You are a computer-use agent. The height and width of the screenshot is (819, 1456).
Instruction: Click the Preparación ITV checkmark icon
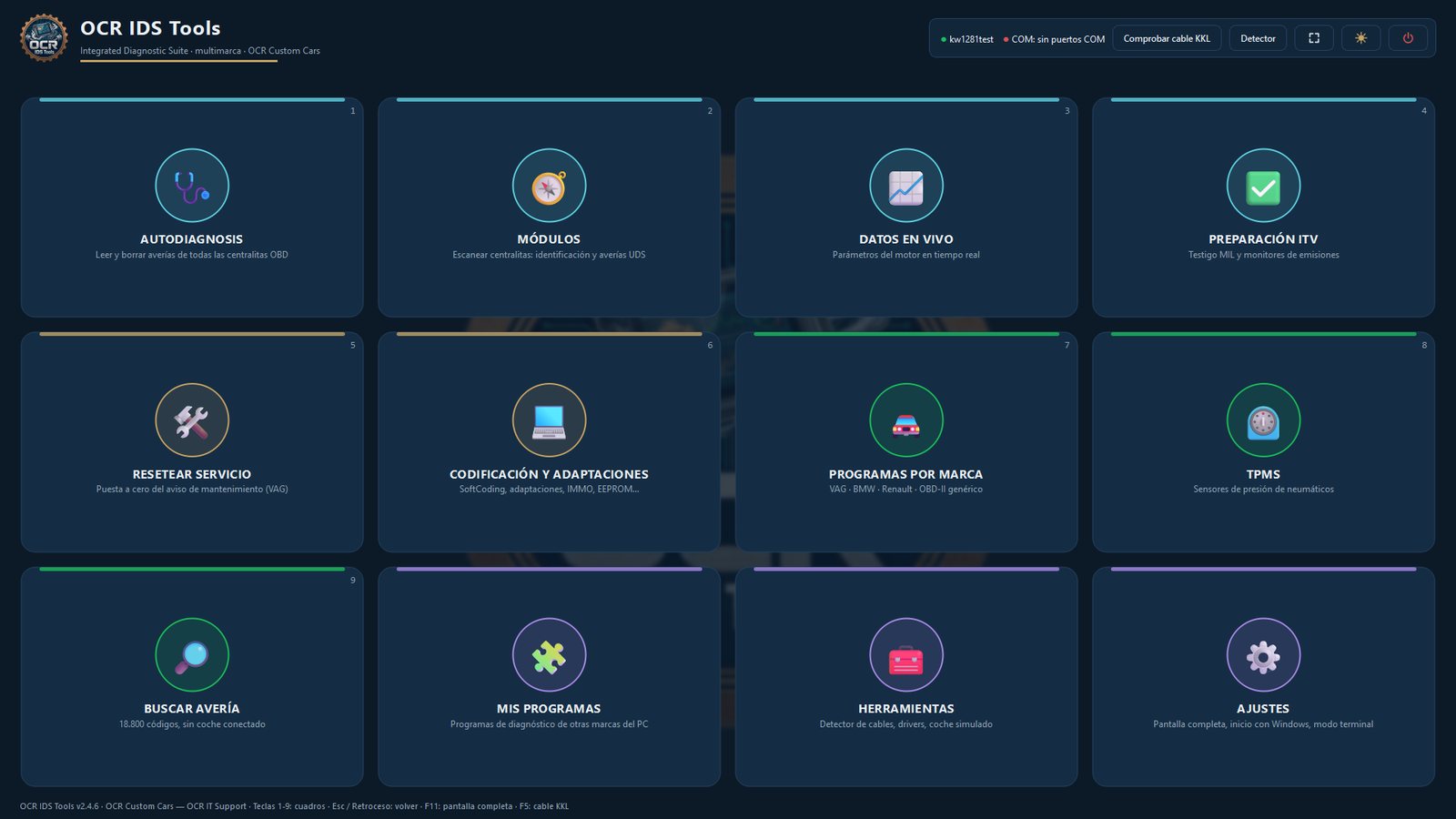pyautogui.click(x=1263, y=186)
